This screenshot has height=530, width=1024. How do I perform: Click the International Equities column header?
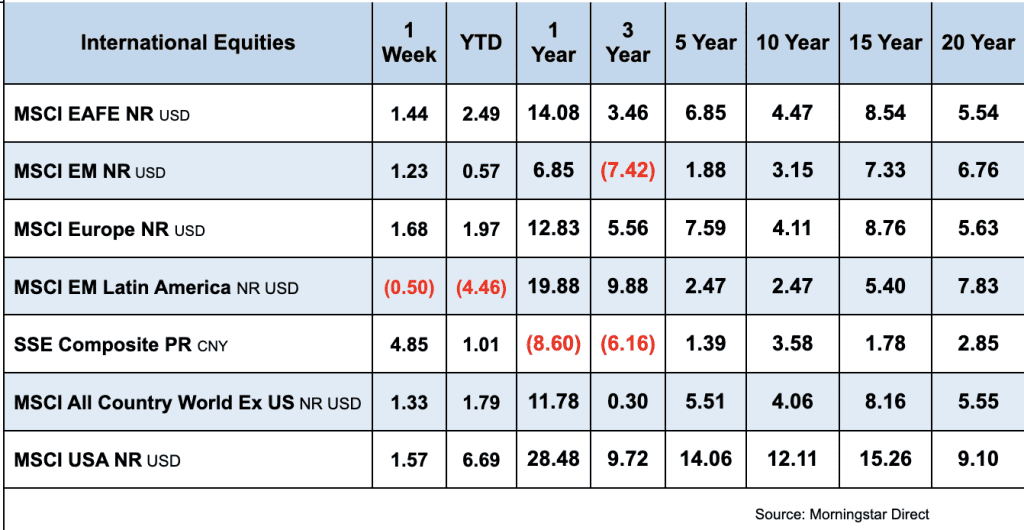(188, 43)
